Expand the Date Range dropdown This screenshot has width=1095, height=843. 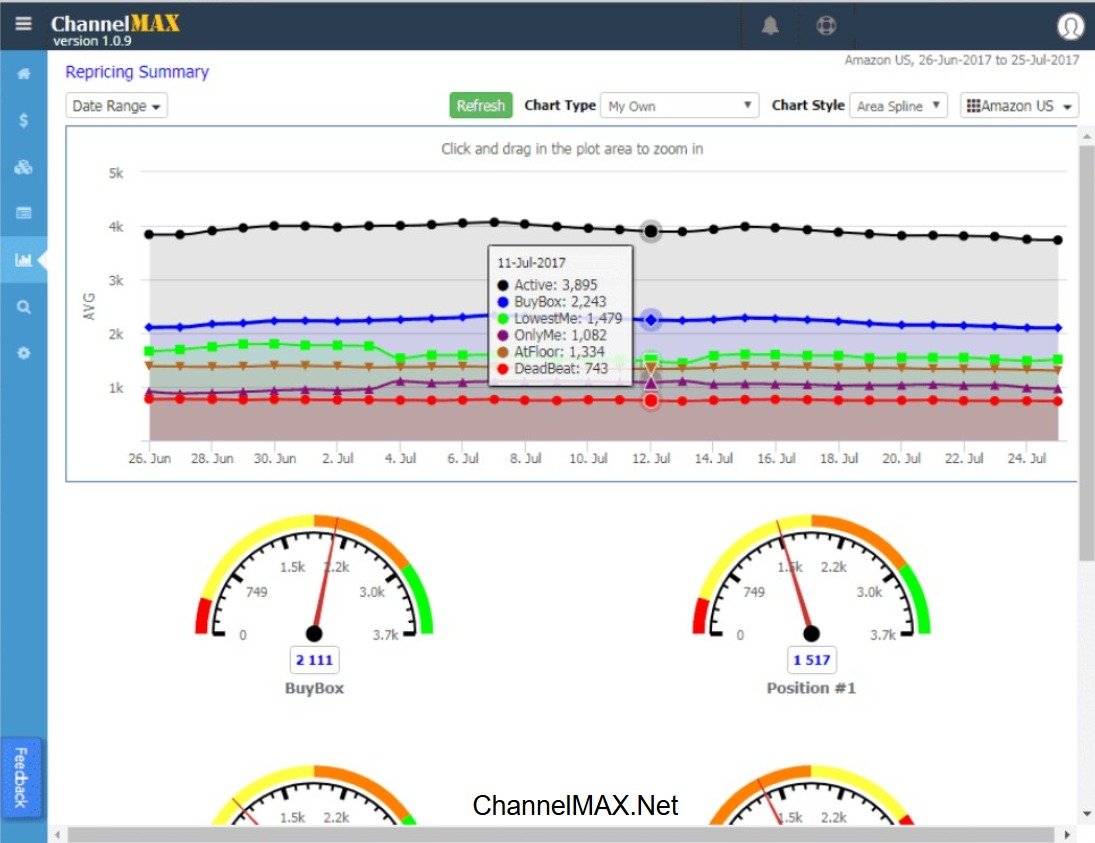(116, 105)
